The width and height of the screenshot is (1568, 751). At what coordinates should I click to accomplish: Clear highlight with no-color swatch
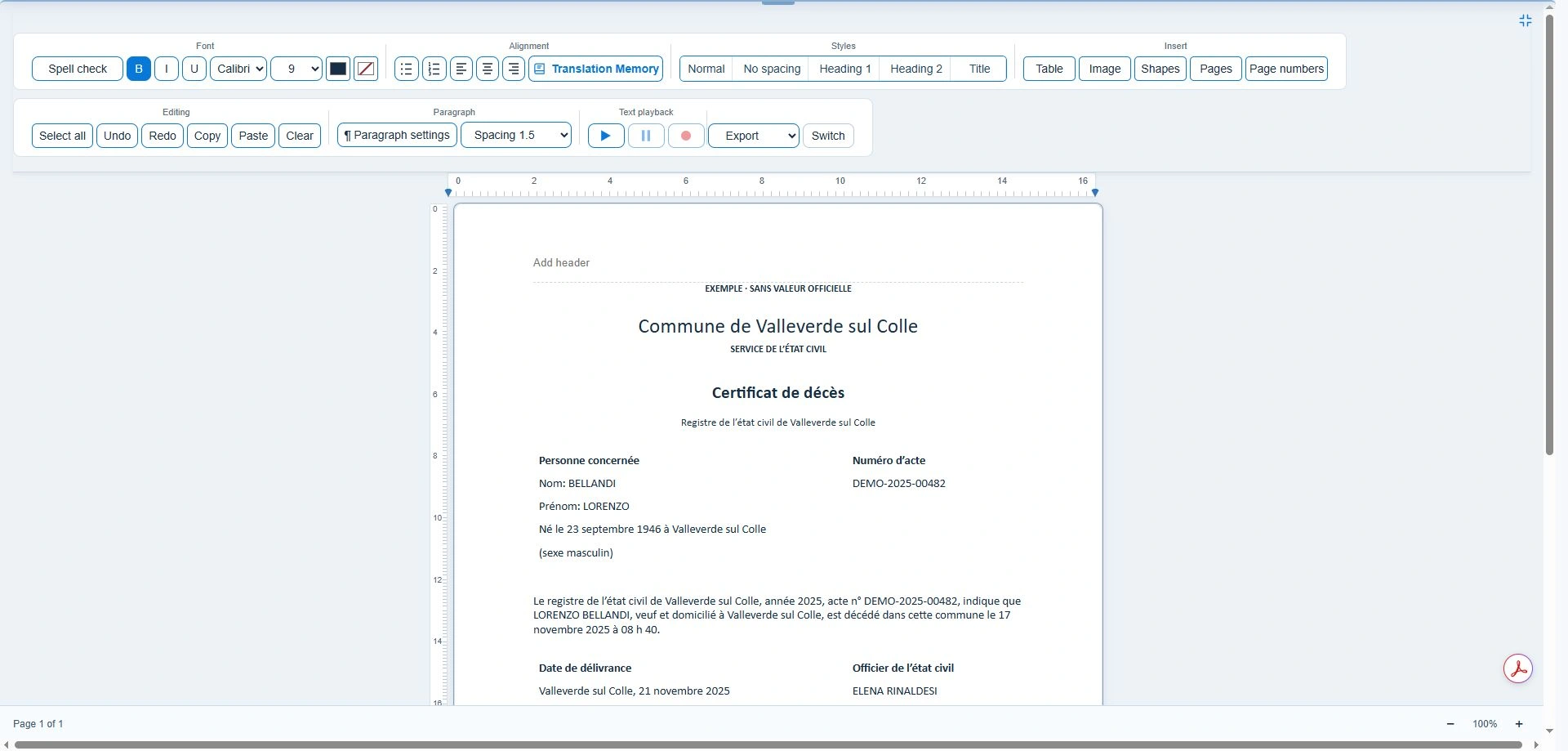pyautogui.click(x=366, y=69)
